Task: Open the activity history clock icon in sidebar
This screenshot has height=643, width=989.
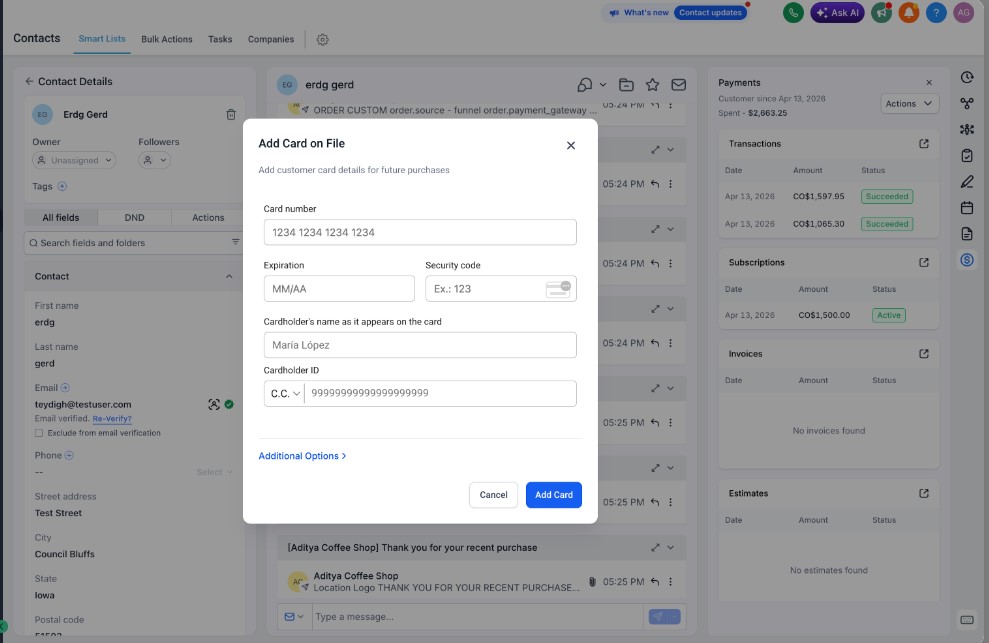Action: [967, 77]
